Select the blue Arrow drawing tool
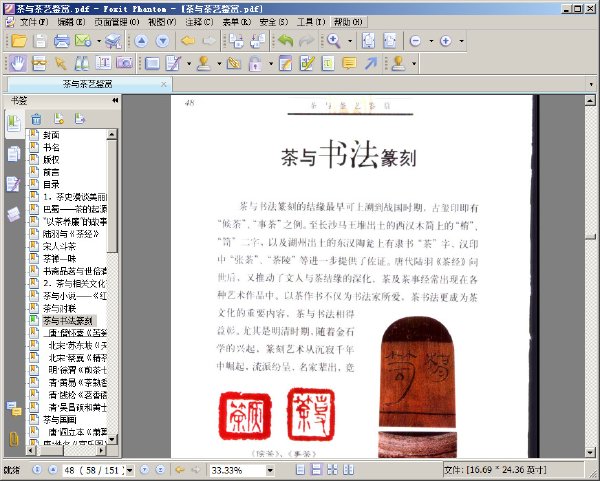 [x=370, y=63]
